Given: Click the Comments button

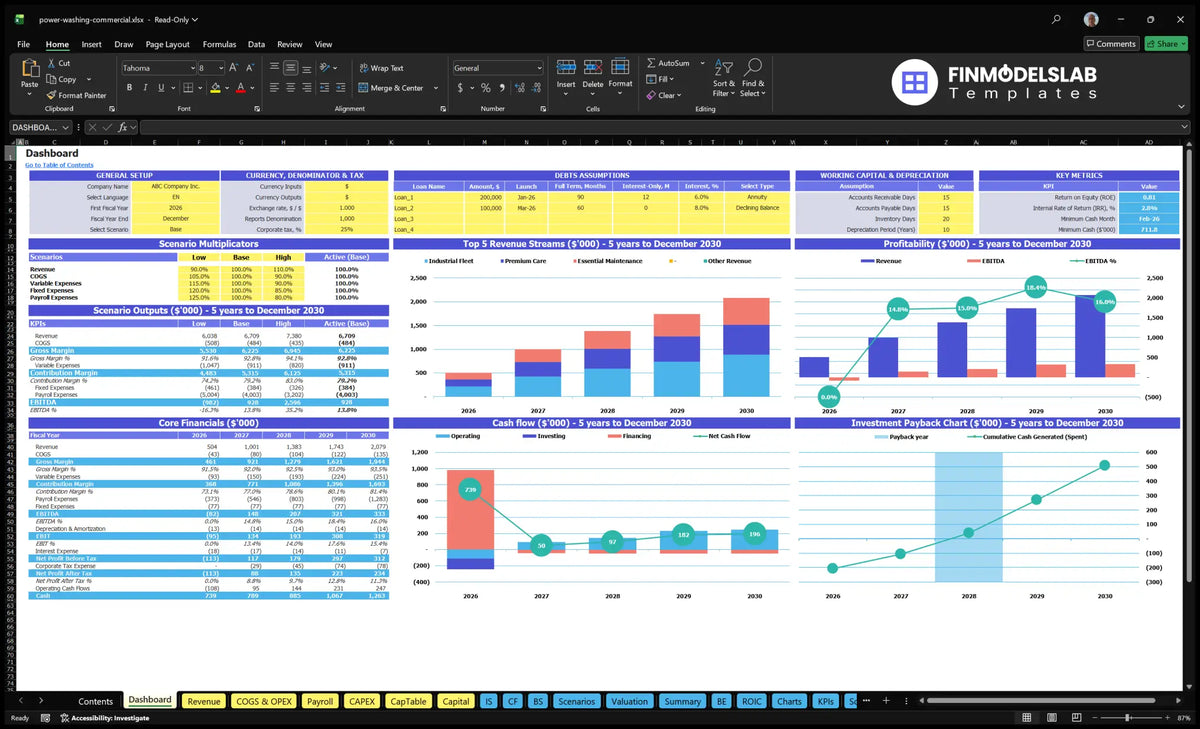Looking at the screenshot, I should coord(1111,44).
